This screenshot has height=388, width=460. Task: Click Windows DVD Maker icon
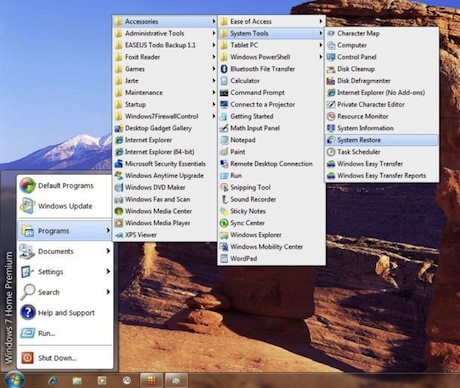[x=119, y=187]
